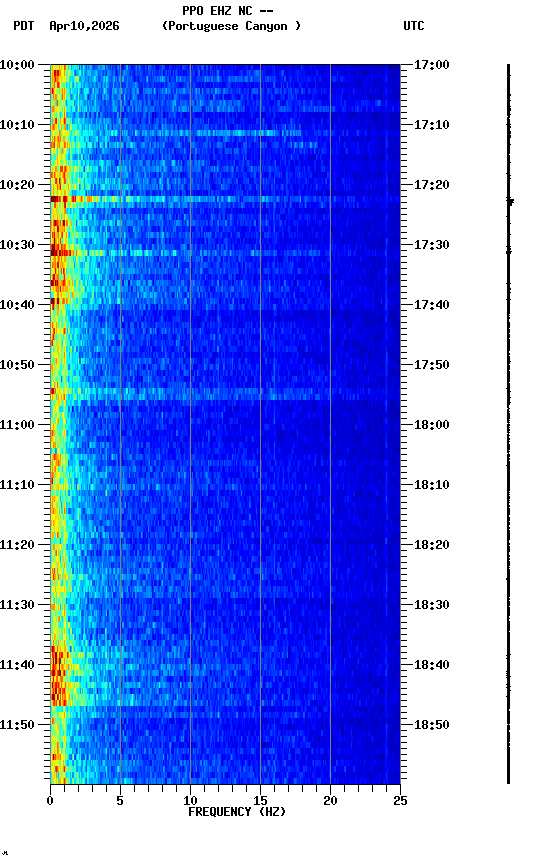The width and height of the screenshot is (552, 864).
Task: Click the FREQUENCY (HZ) axis title
Action: (x=237, y=813)
